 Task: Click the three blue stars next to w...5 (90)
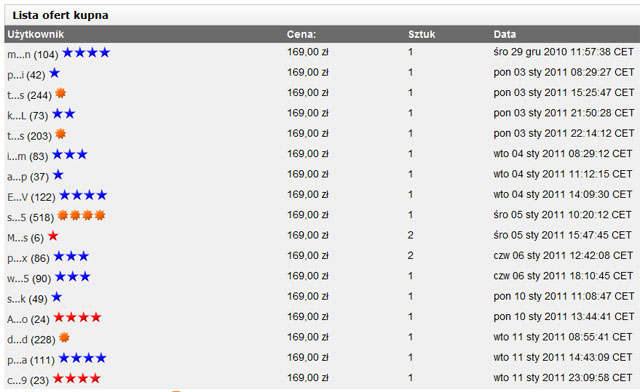[x=73, y=276]
